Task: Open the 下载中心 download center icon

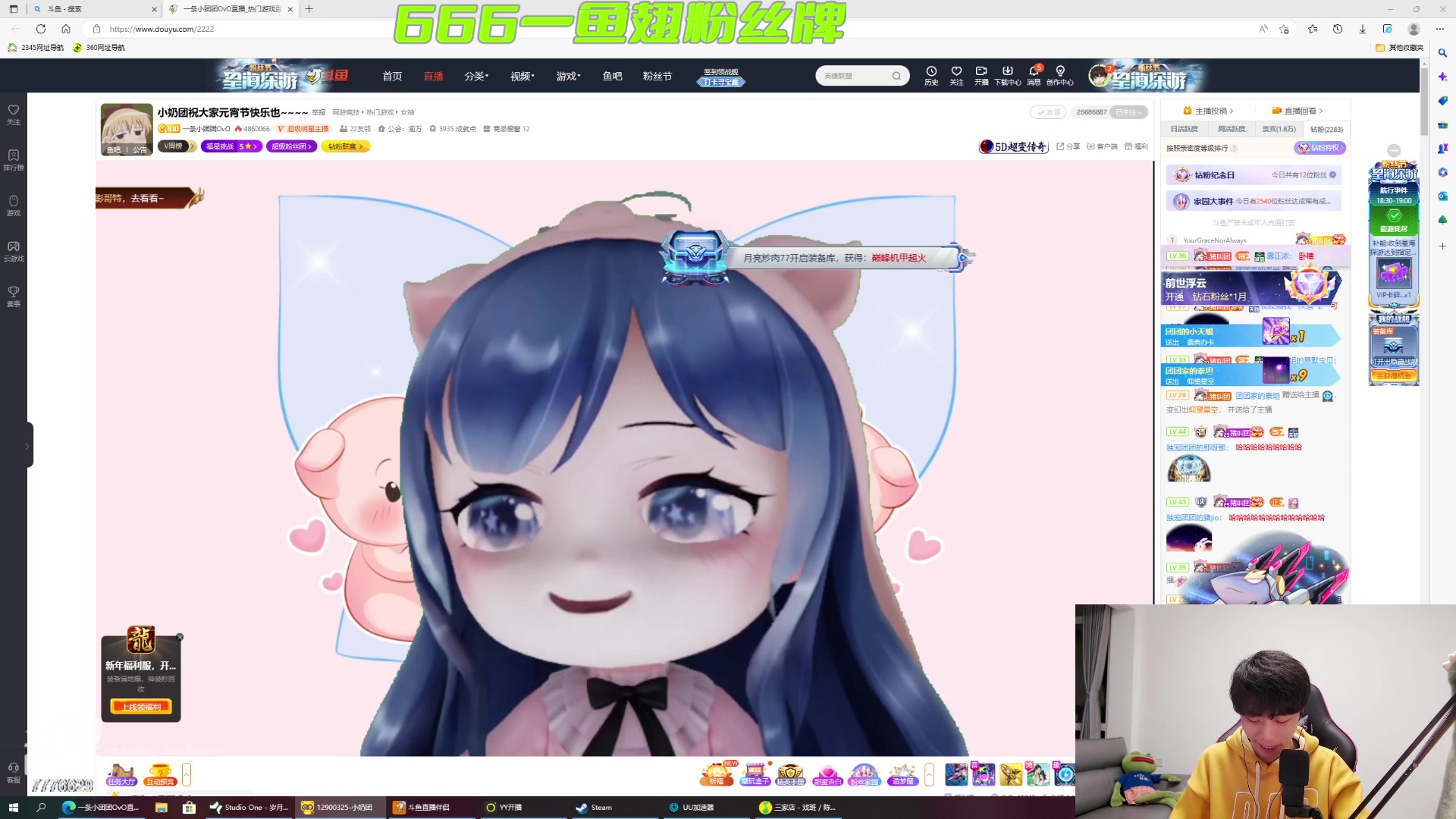Action: point(1008,75)
